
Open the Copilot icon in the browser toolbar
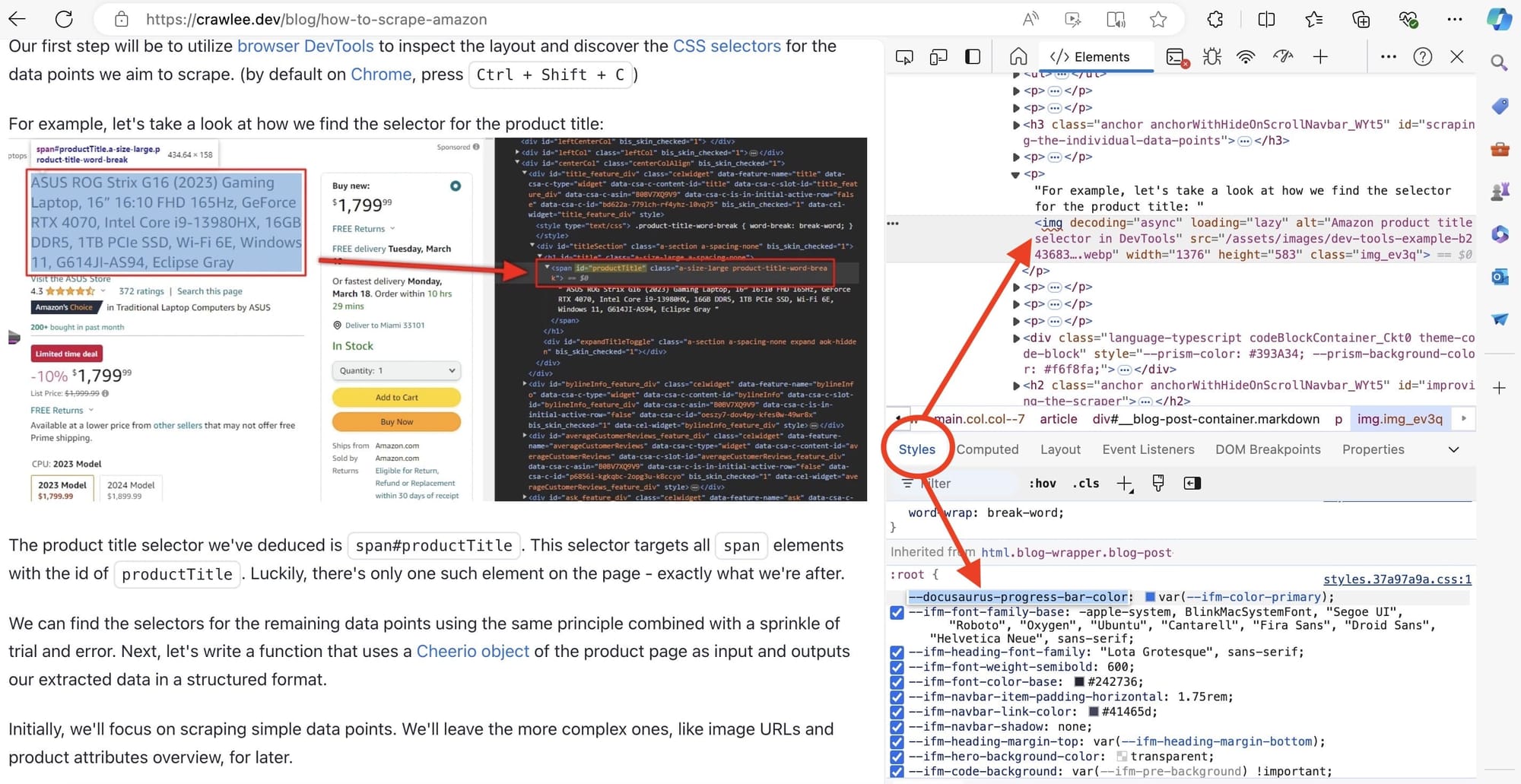pos(1497,19)
